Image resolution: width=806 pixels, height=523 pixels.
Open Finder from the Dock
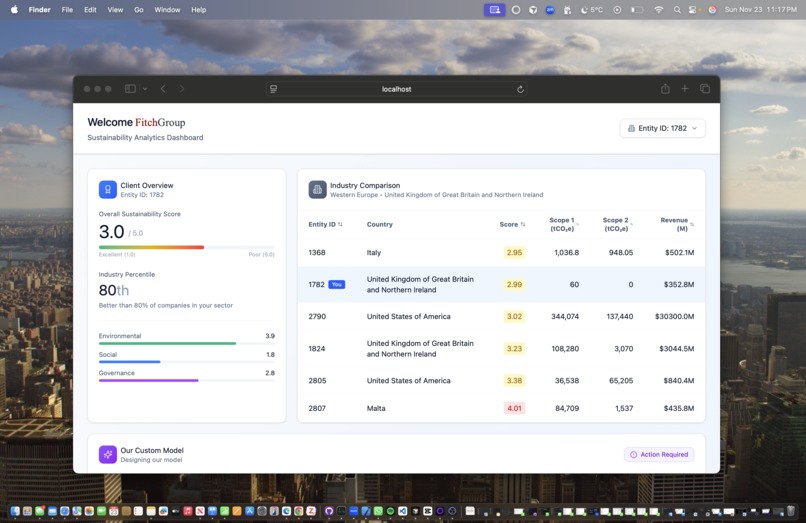[15, 511]
